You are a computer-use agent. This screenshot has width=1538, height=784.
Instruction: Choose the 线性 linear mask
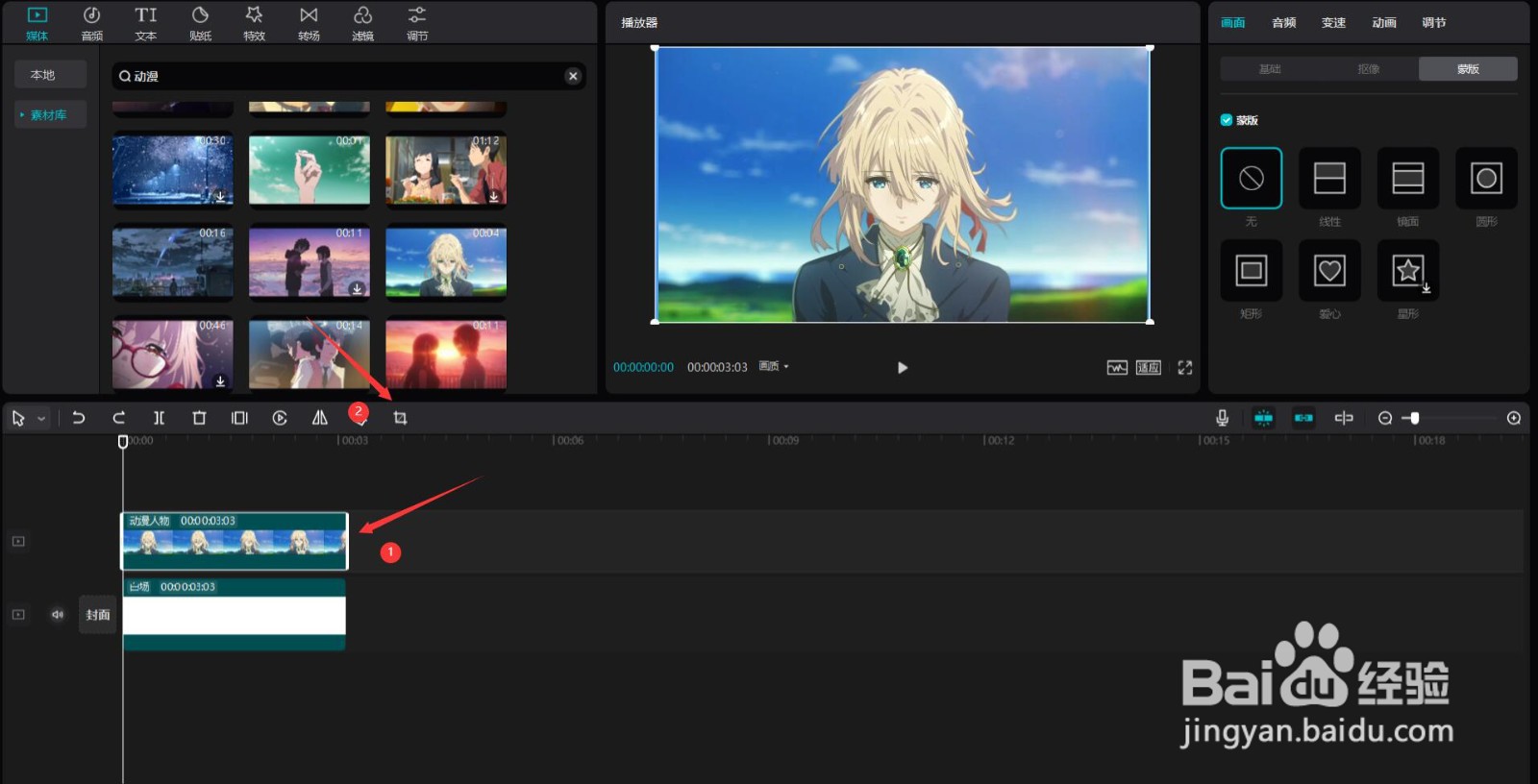point(1329,178)
